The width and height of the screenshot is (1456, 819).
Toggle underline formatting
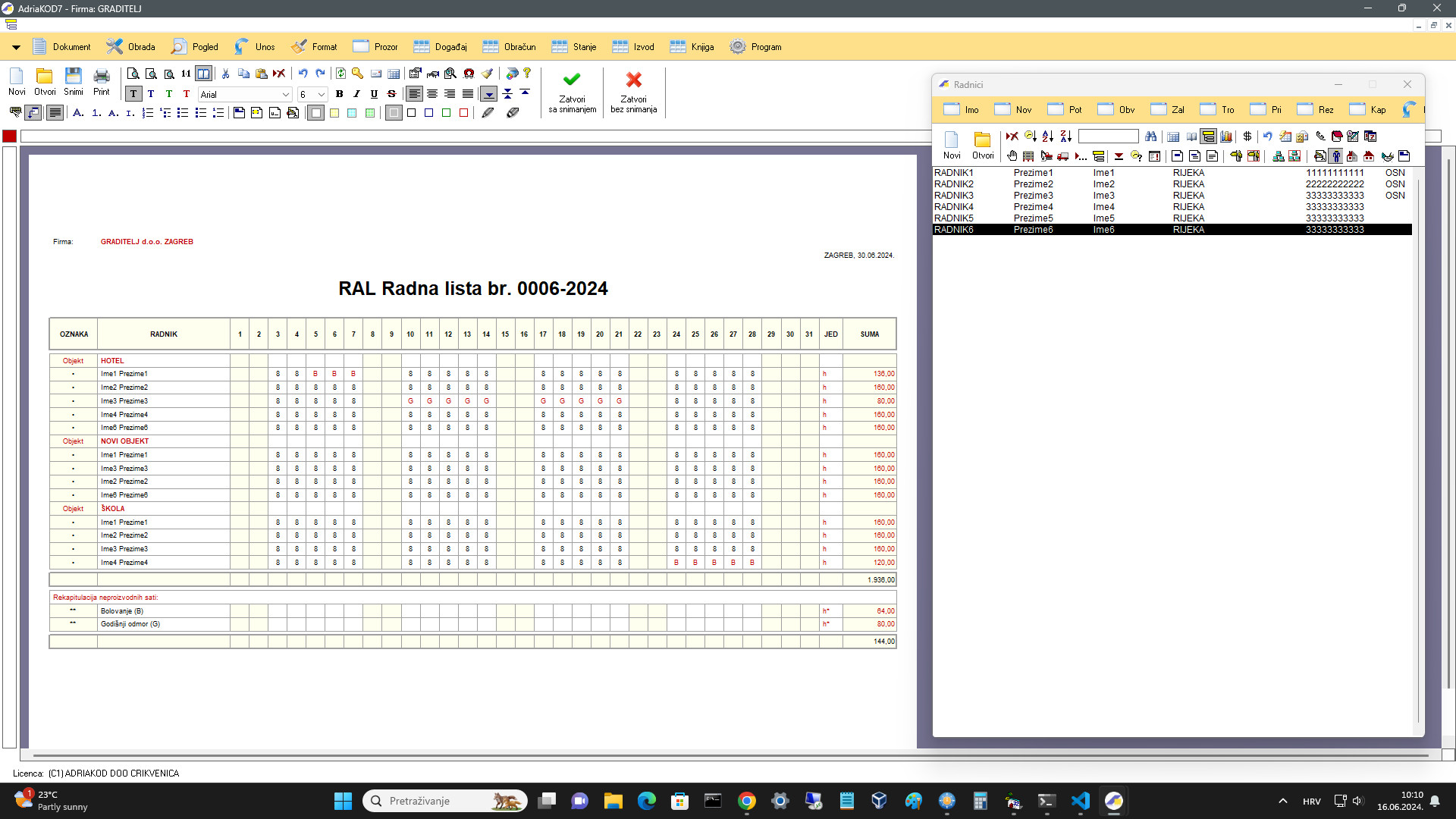(x=374, y=94)
